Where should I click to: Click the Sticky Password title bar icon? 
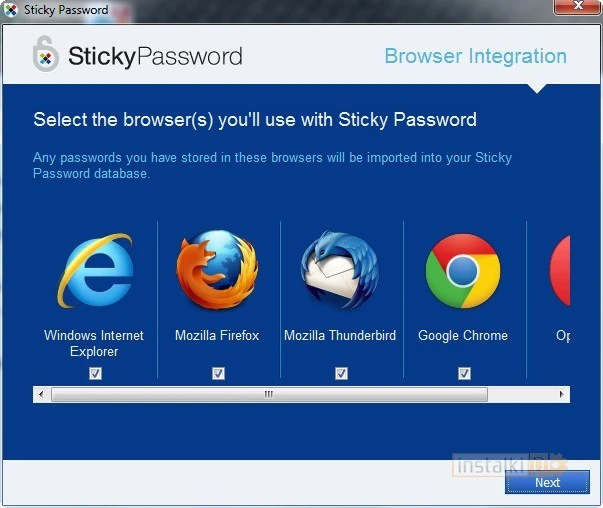11,10
